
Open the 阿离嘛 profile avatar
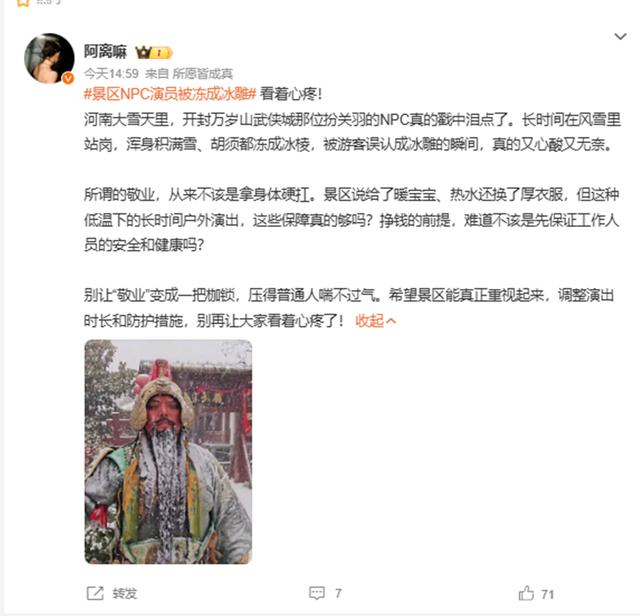coord(49,58)
